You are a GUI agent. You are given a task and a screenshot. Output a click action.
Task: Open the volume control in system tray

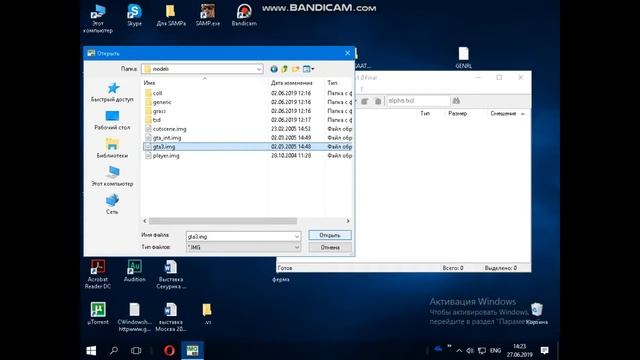pyautogui.click(x=470, y=351)
